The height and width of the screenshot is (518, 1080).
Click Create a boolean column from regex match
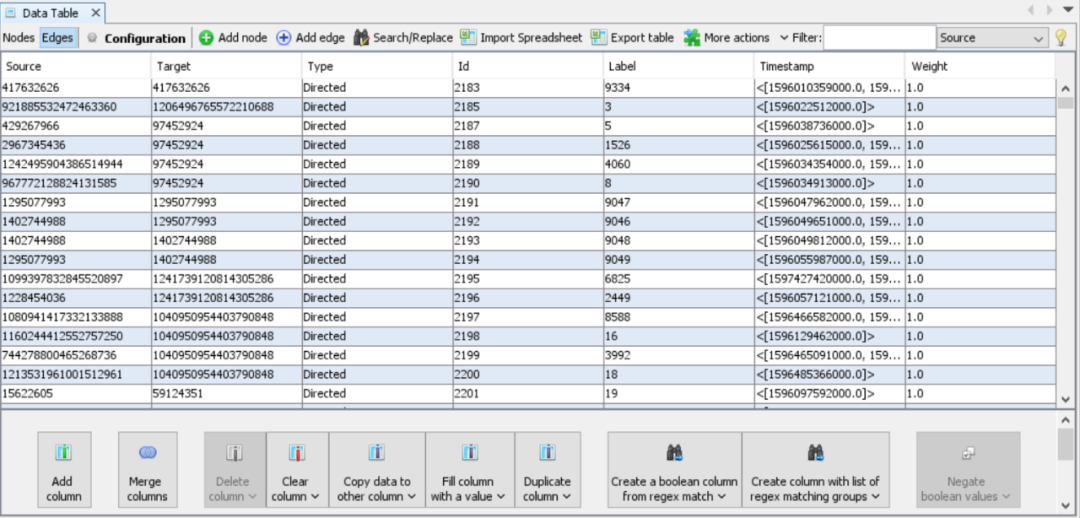674,469
